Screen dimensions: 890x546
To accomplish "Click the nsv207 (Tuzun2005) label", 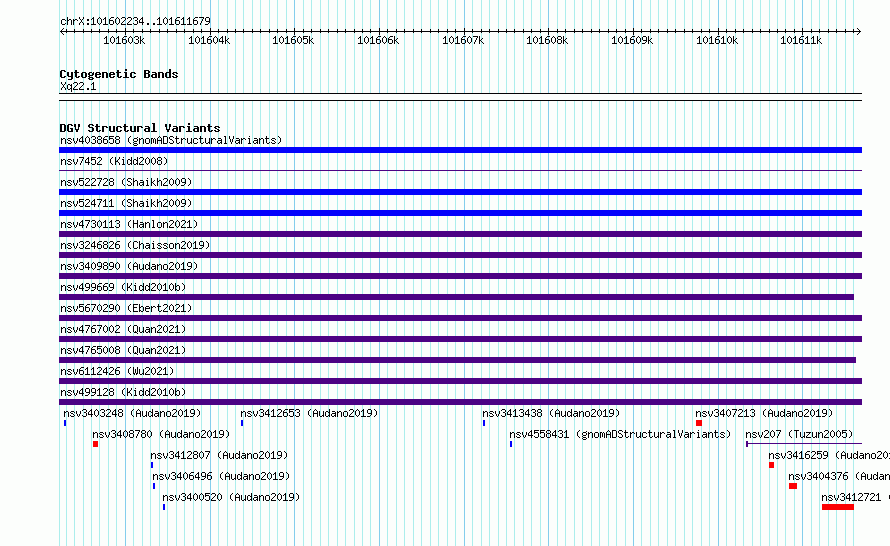I will coord(799,434).
